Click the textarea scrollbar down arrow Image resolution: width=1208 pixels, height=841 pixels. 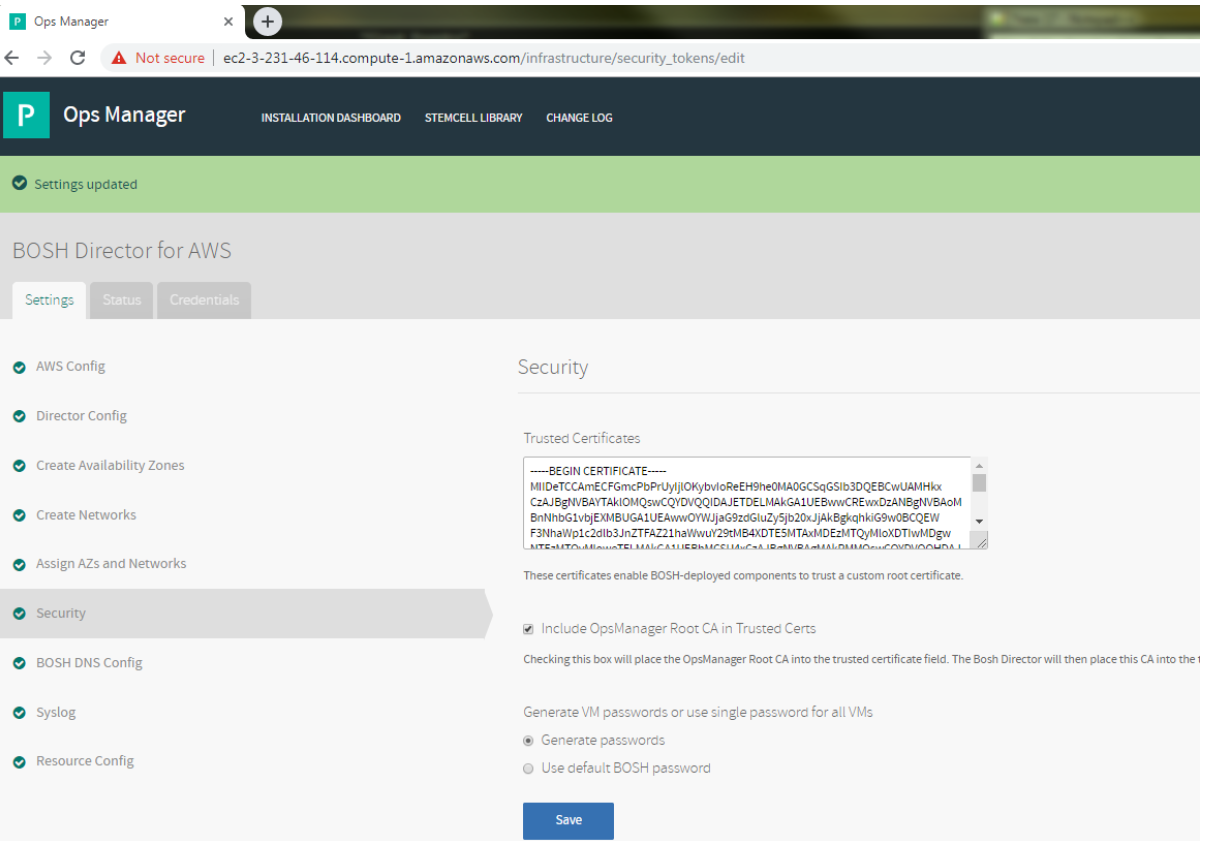point(979,521)
